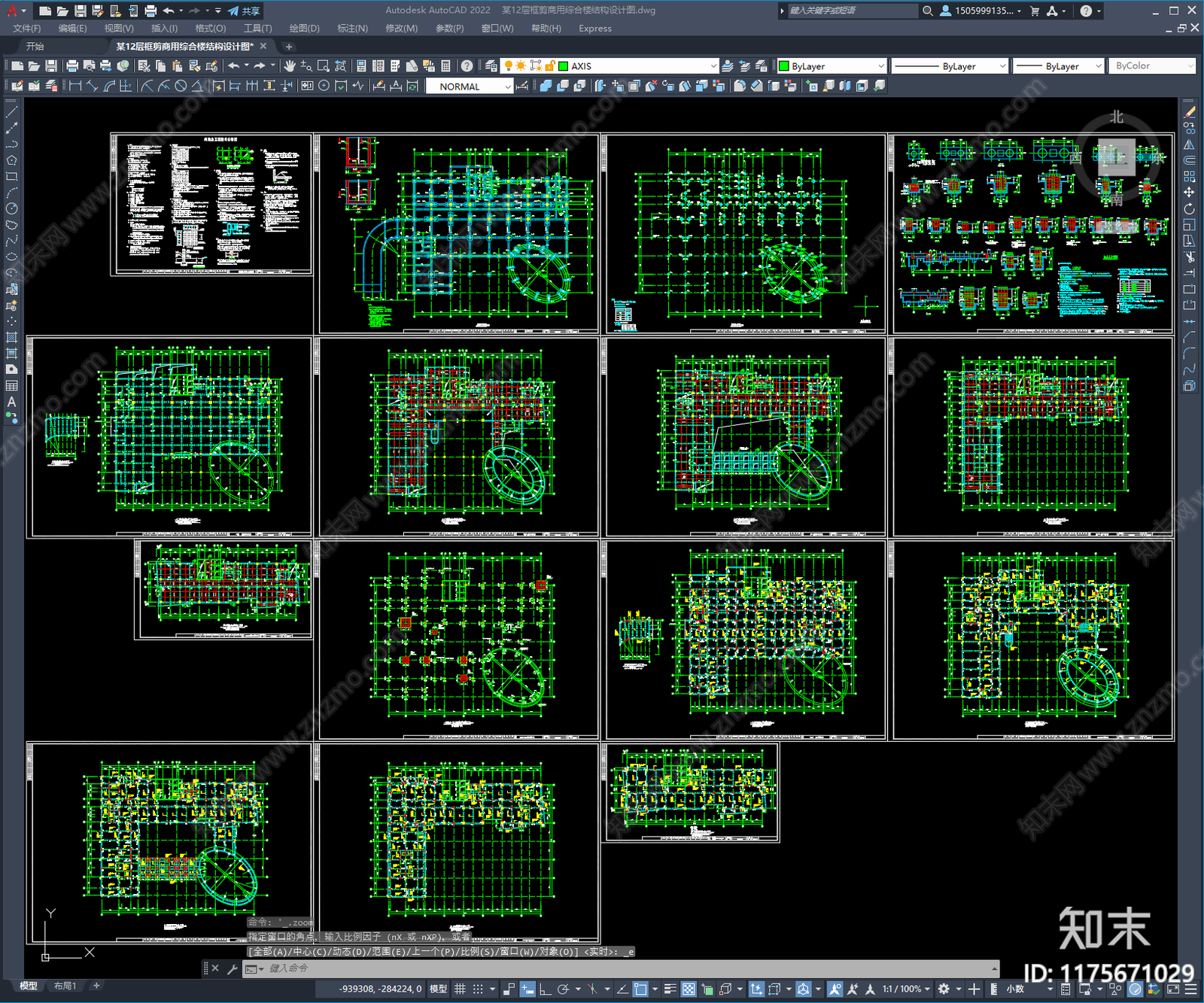Toggle dynamic input in status bar
The height and width of the screenshot is (1003, 1204).
(x=528, y=989)
